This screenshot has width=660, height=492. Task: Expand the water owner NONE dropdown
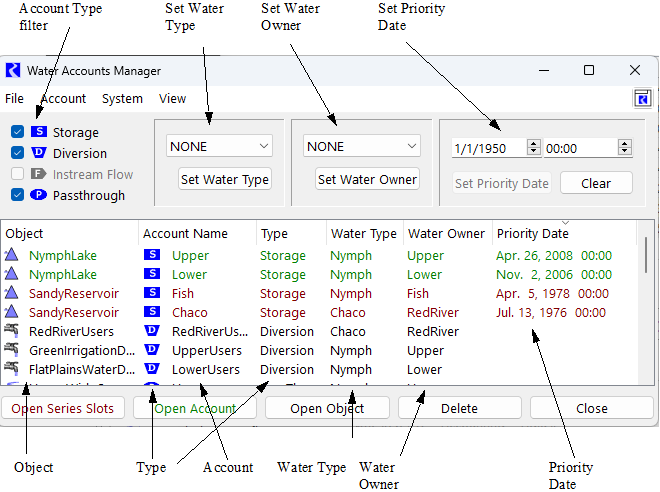point(361,146)
